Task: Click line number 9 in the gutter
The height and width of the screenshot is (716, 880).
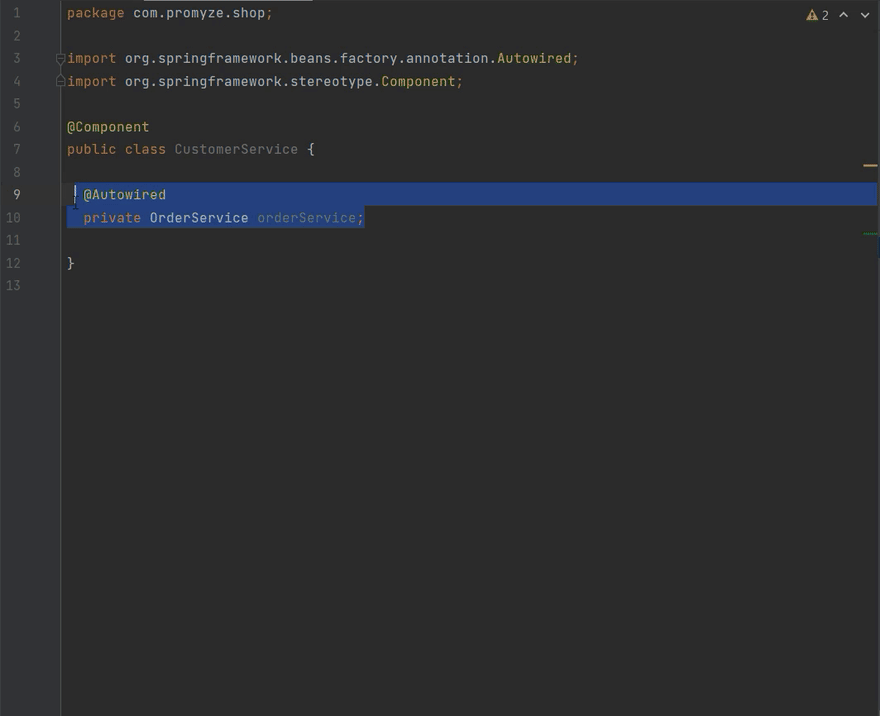Action: coord(16,194)
